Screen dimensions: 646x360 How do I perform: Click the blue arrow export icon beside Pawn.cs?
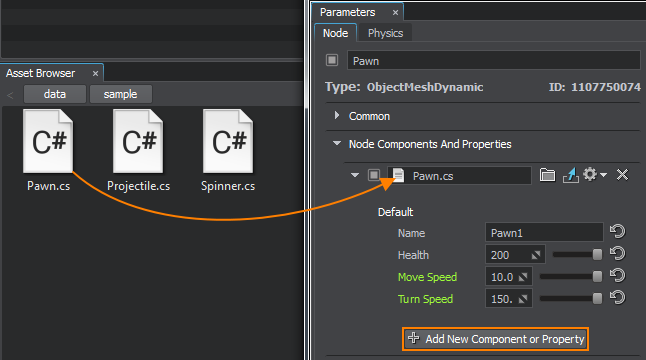coord(571,175)
